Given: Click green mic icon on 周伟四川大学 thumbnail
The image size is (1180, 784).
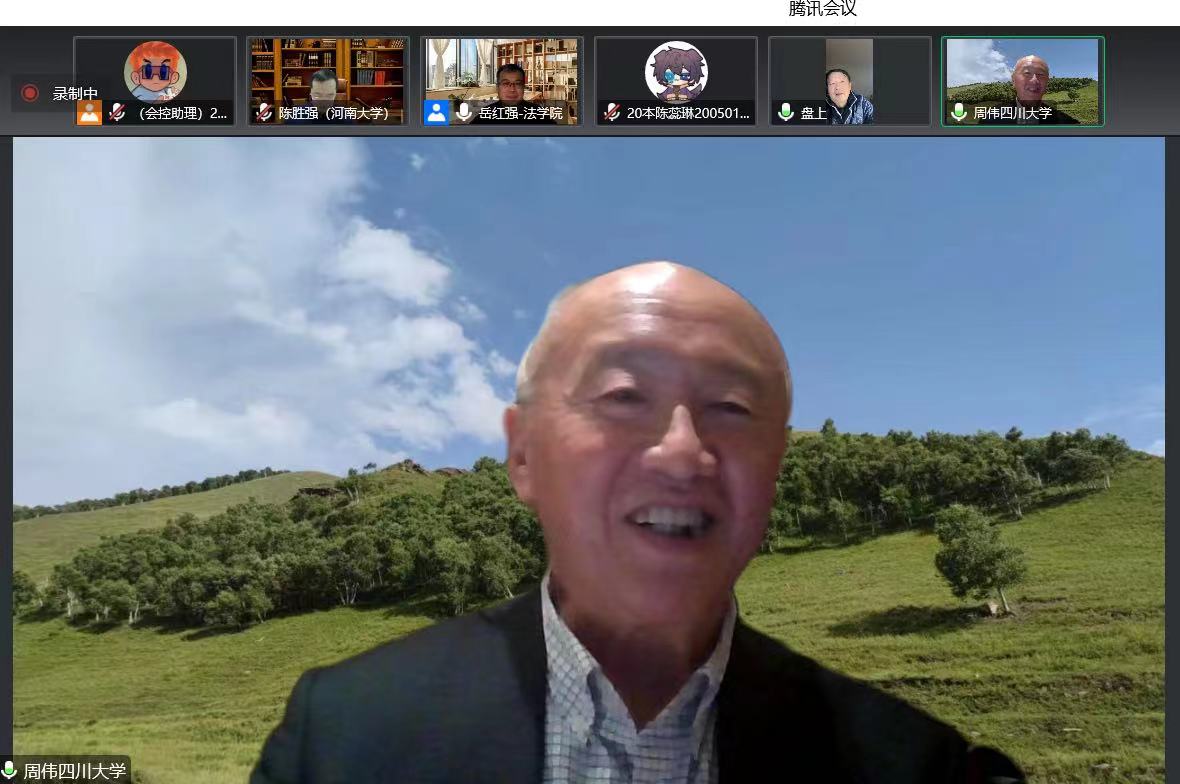Looking at the screenshot, I should 959,113.
